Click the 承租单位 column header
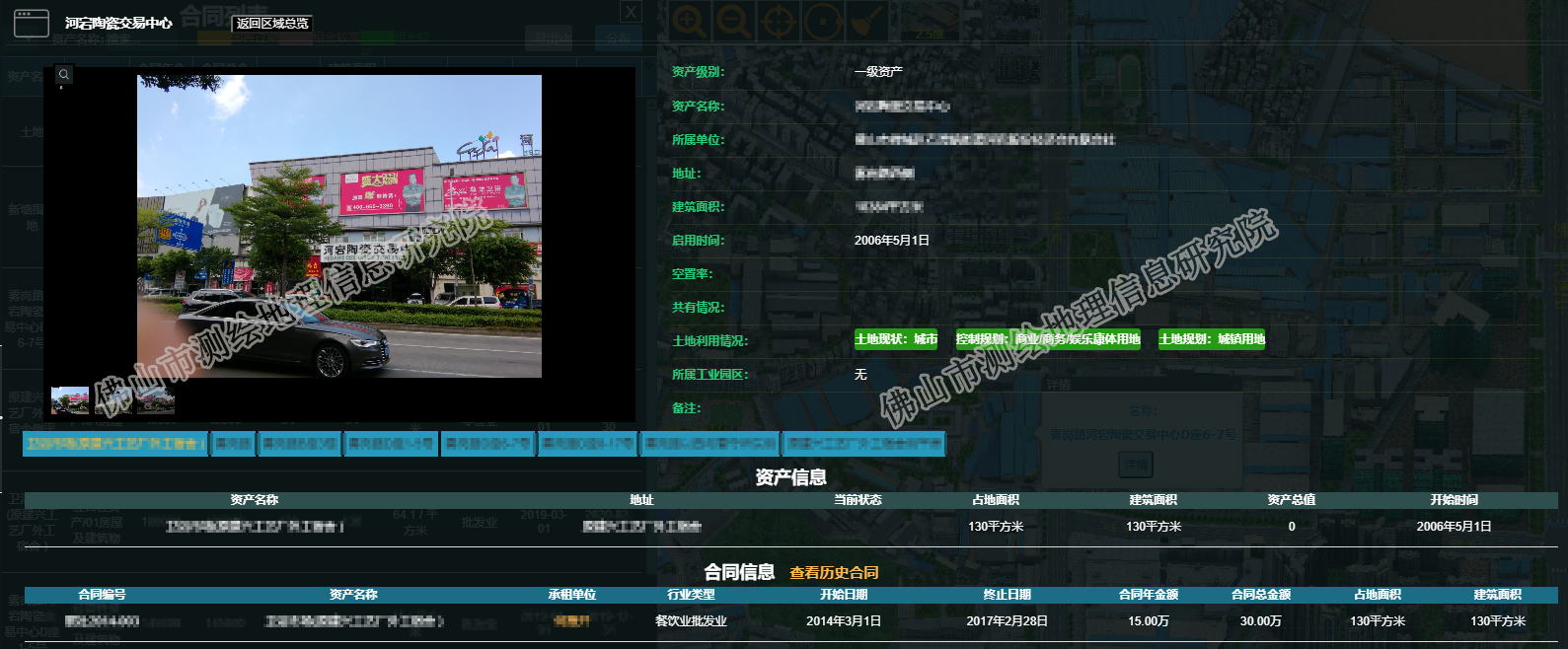This screenshot has width=1568, height=649. [x=572, y=595]
